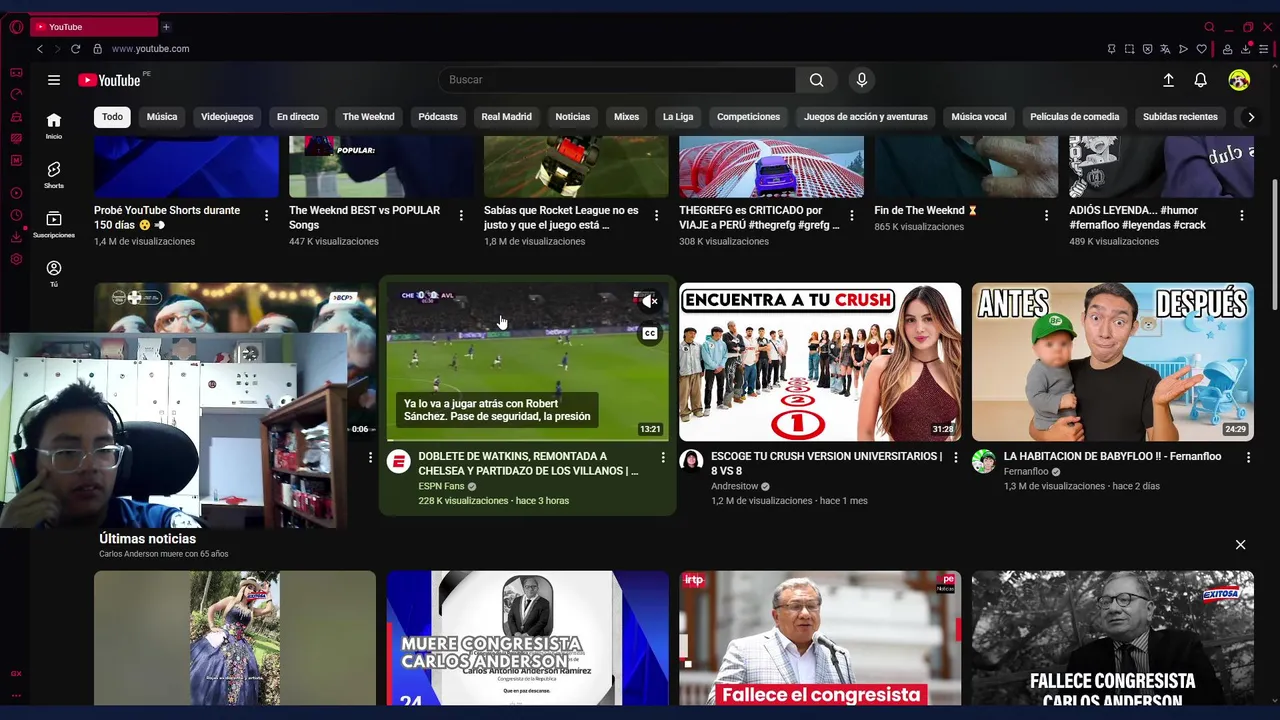The width and height of the screenshot is (1280, 720).
Task: Open the Opera account profile icon
Action: tap(1227, 49)
